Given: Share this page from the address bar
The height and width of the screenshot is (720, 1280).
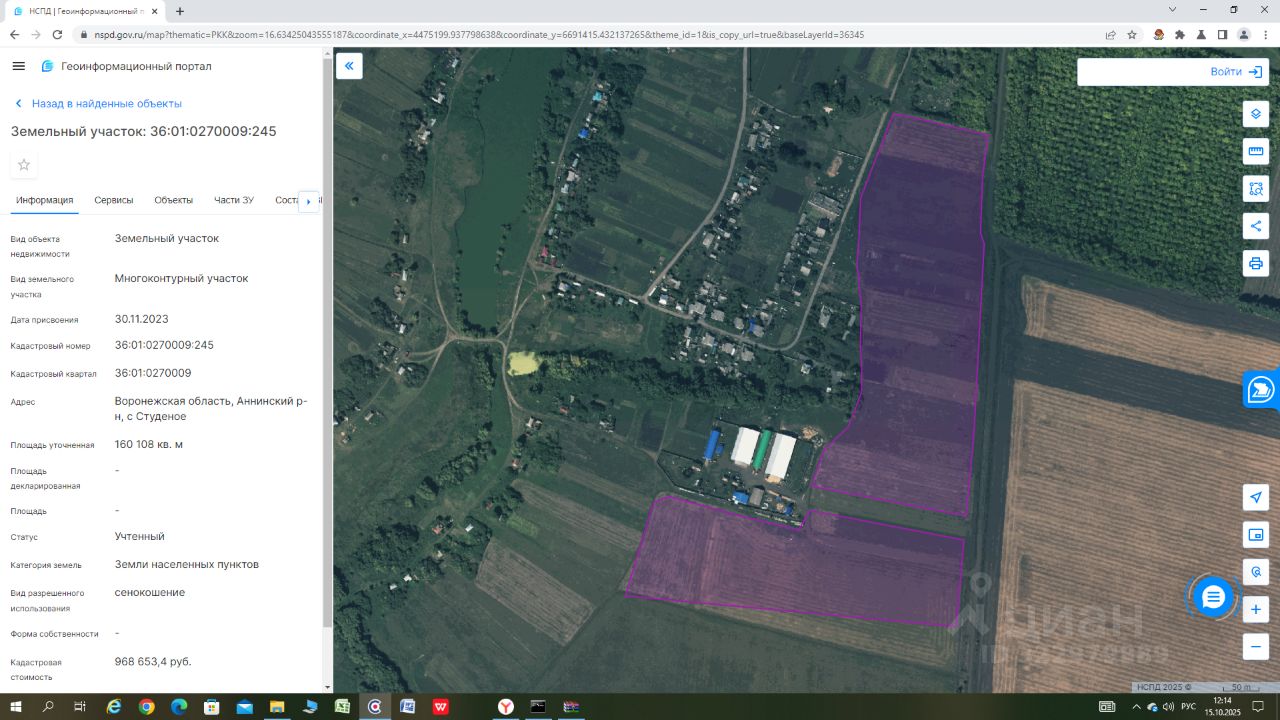Looking at the screenshot, I should pyautogui.click(x=1110, y=34).
